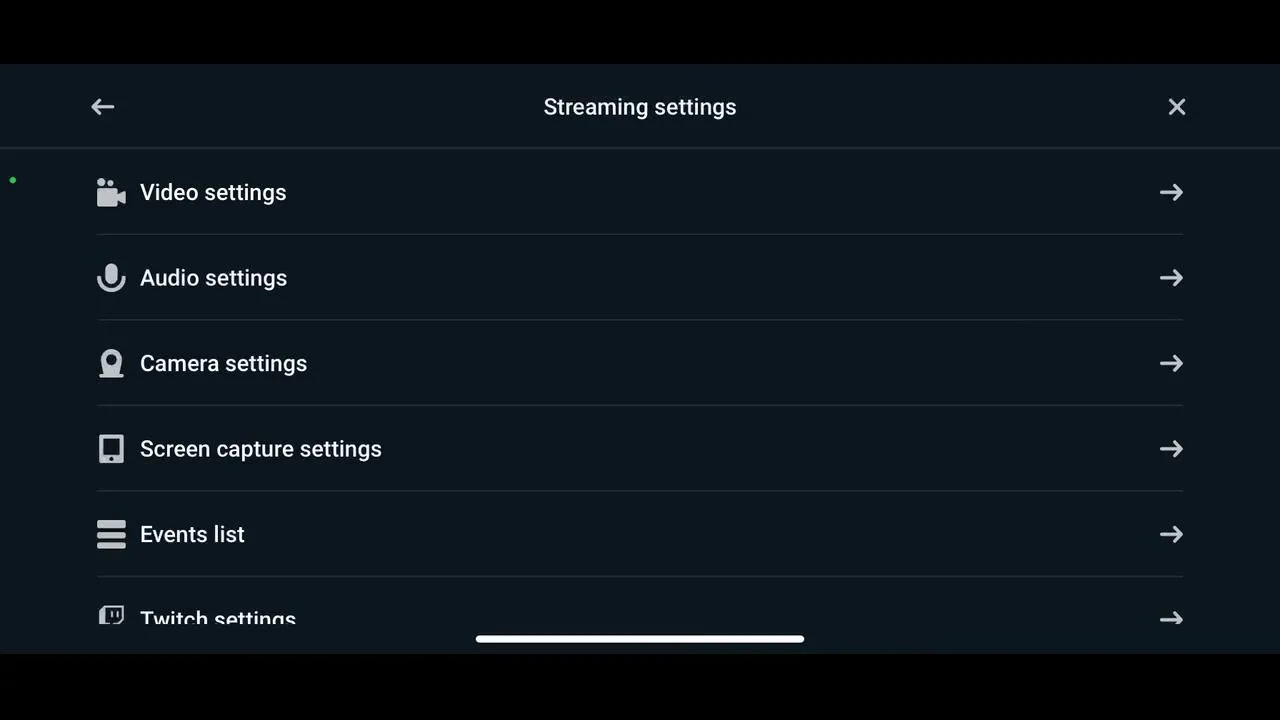Click the video camera icon

click(111, 192)
